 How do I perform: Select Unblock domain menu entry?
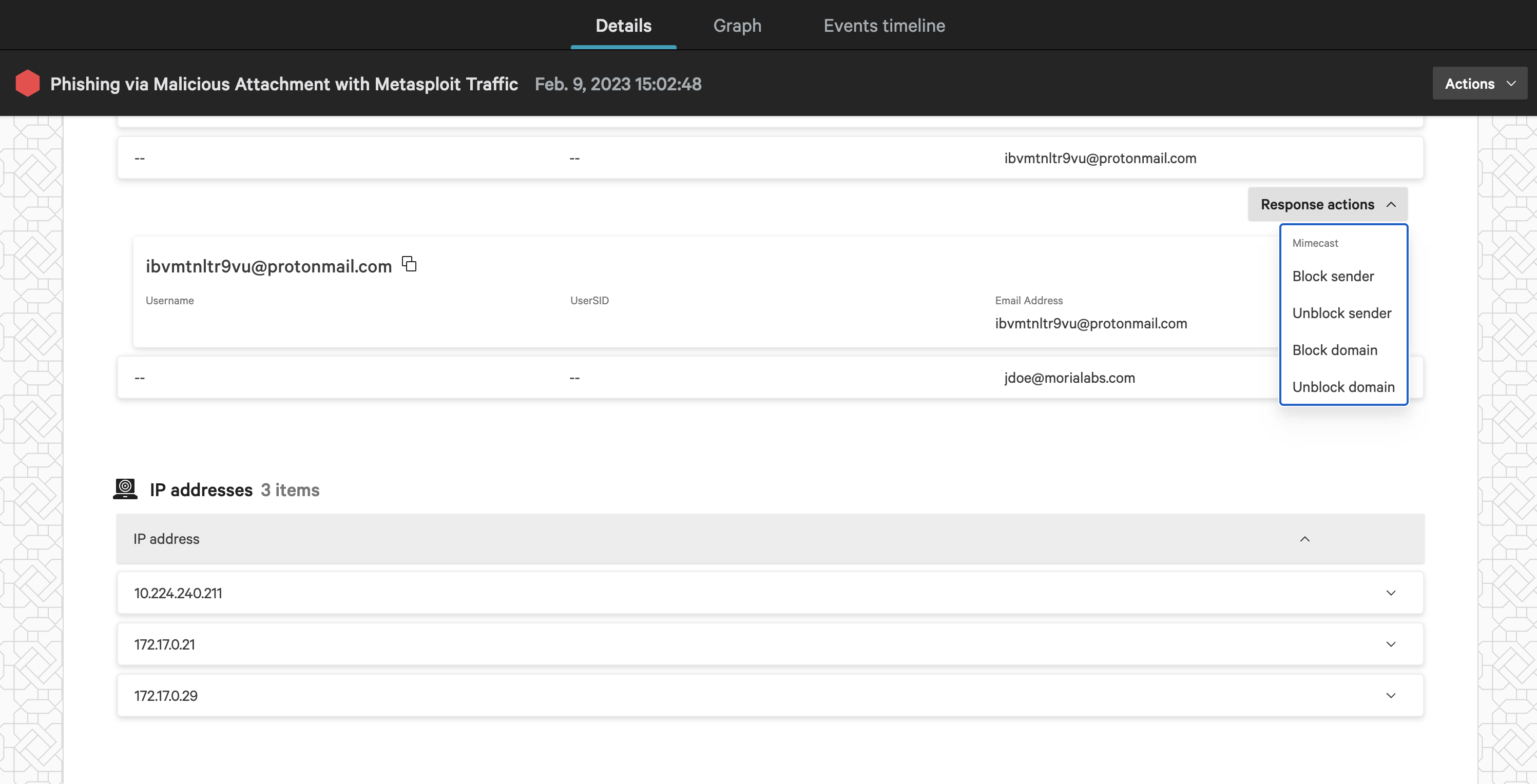tap(1343, 387)
